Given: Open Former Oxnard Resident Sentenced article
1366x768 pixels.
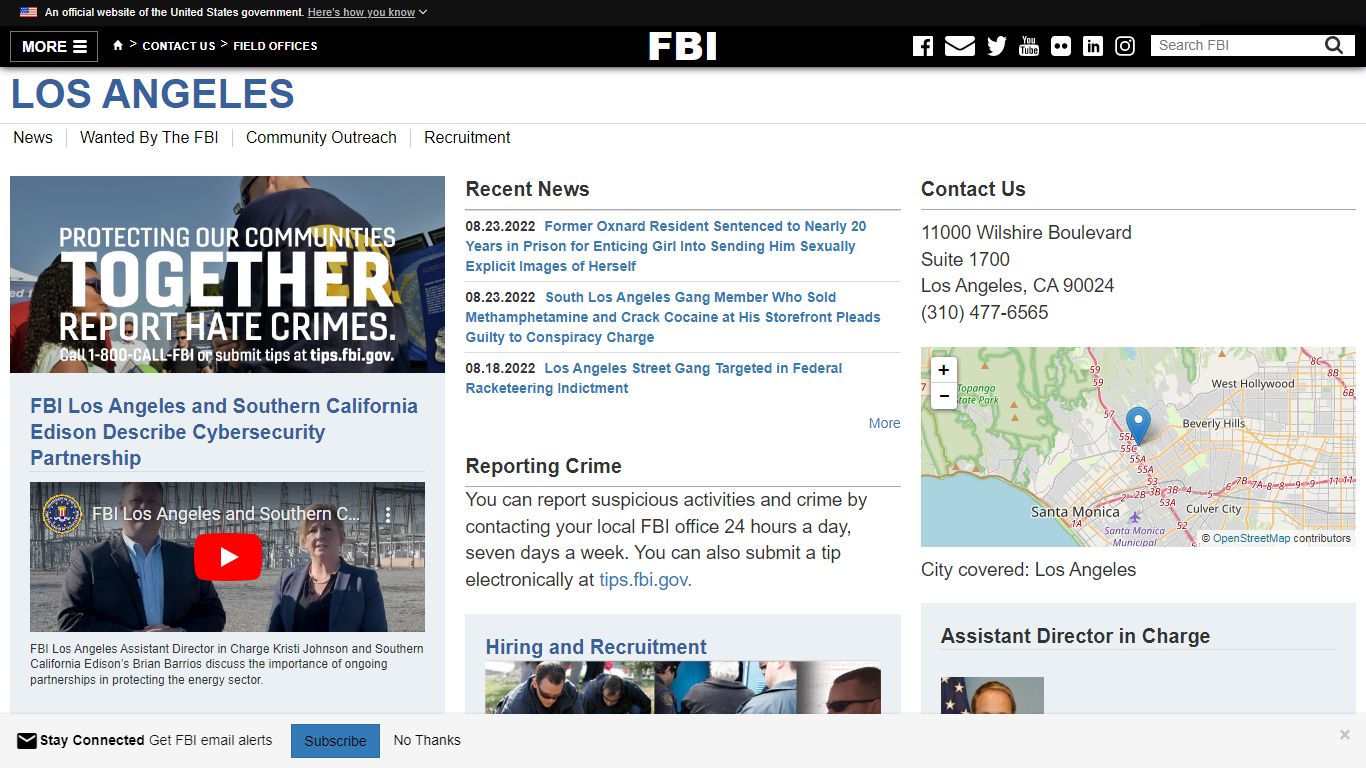Looking at the screenshot, I should pos(665,246).
